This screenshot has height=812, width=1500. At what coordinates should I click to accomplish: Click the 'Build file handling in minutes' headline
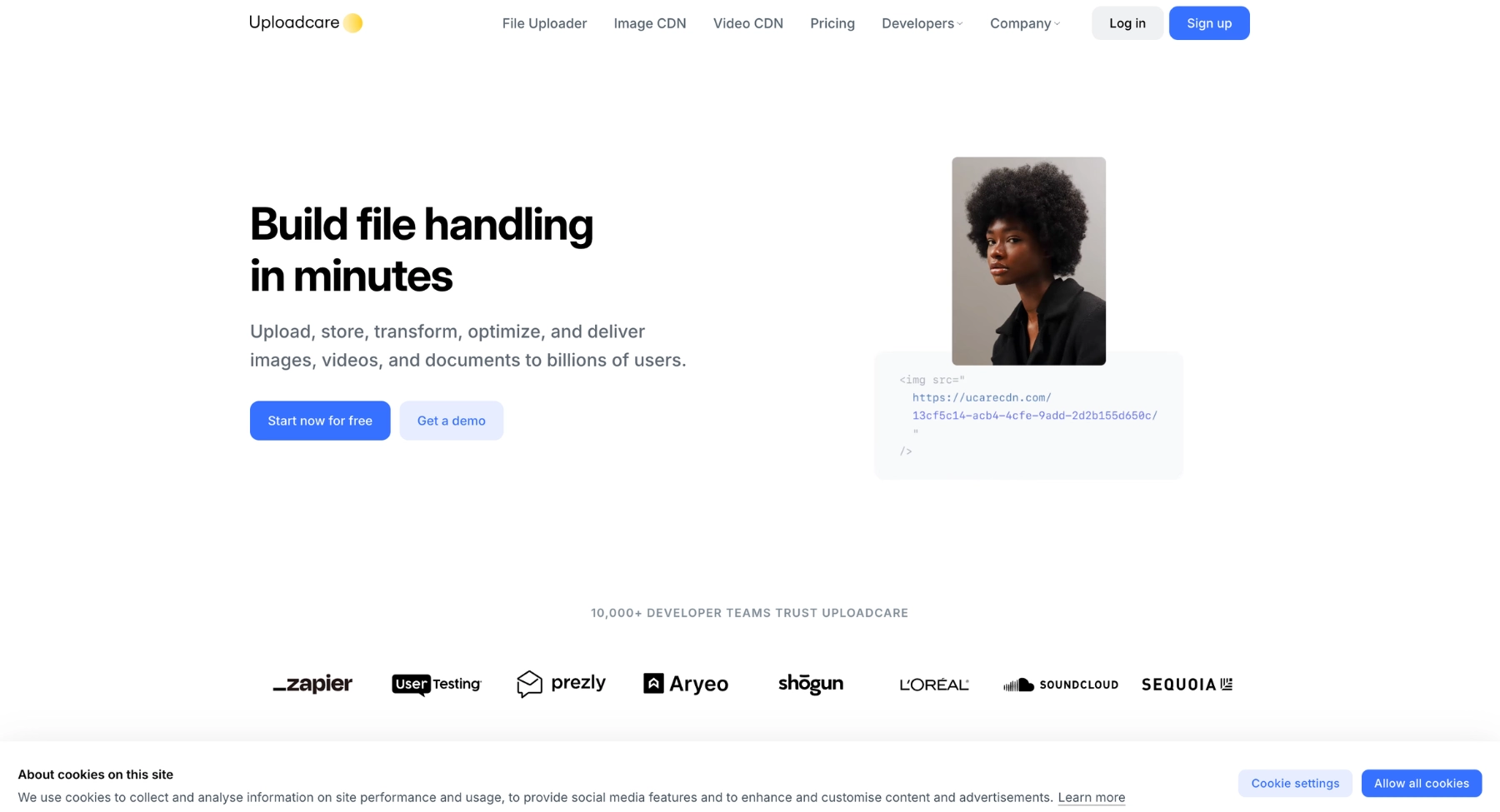(422, 250)
